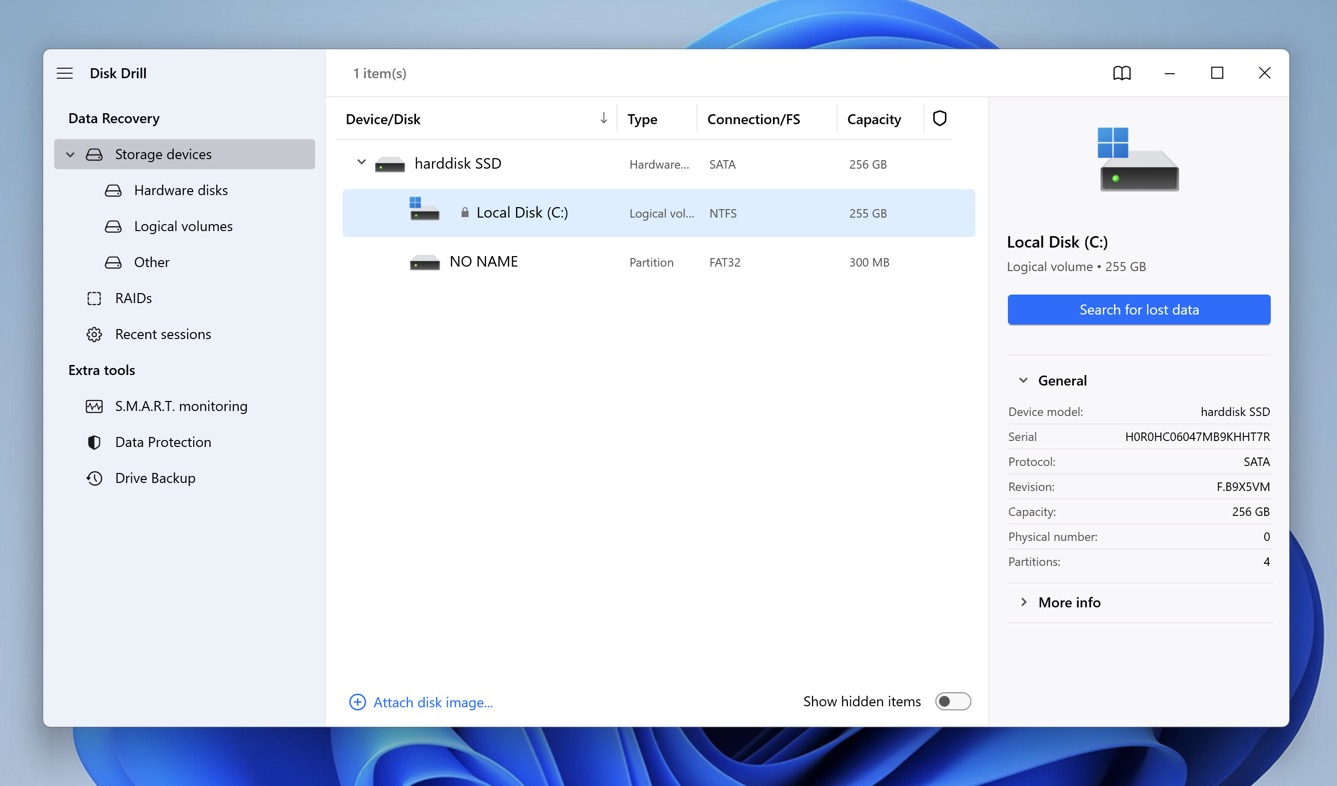
Task: Select Storage devices in the sidebar
Action: pos(184,154)
